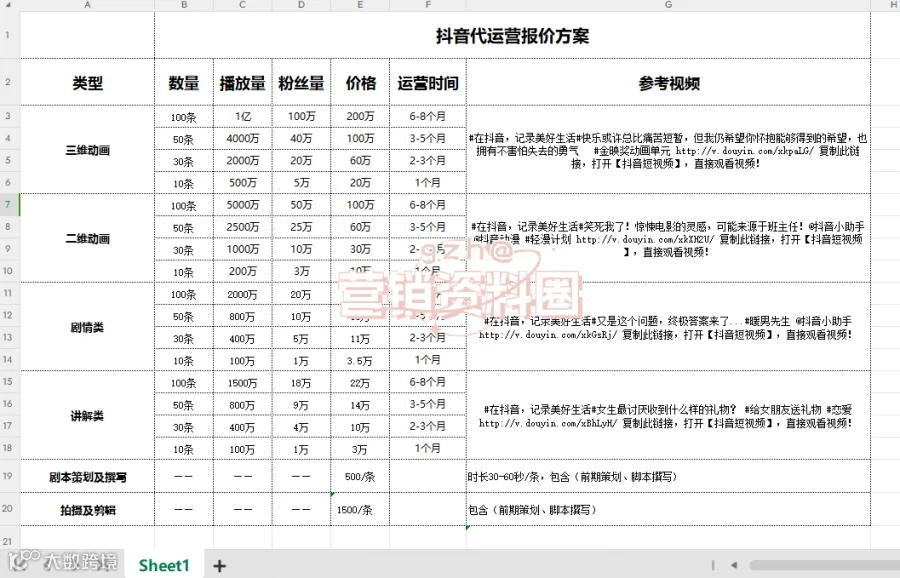Click the 运营时间 header cell
900x578 pixels.
coord(428,82)
